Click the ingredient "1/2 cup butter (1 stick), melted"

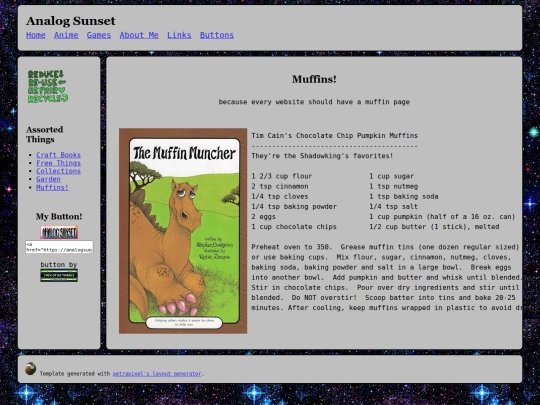(434, 227)
